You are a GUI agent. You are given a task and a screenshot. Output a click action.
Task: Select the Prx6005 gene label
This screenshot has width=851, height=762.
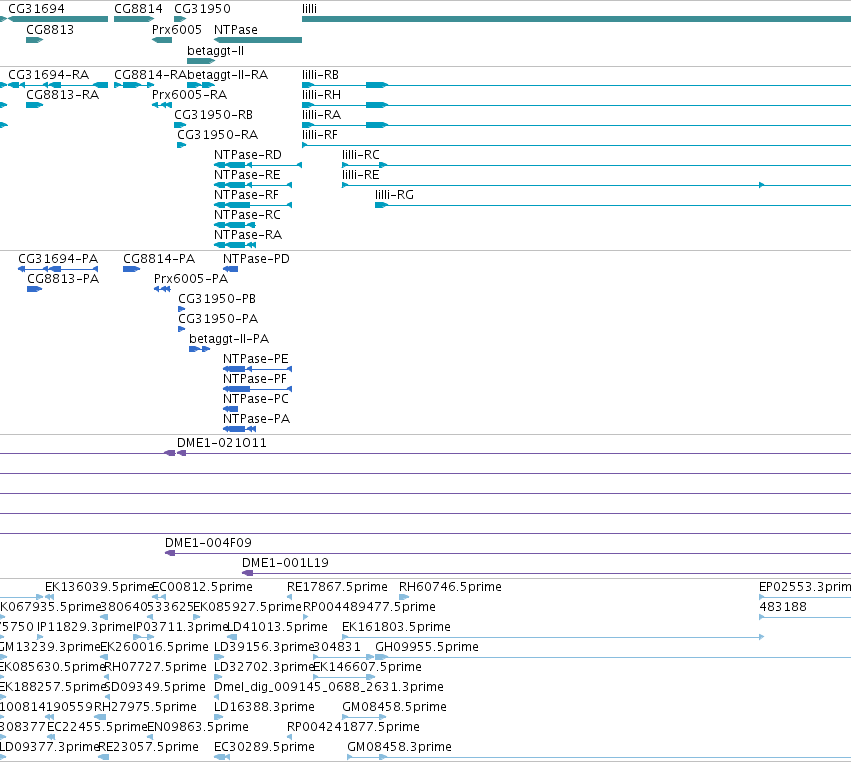pos(176,30)
